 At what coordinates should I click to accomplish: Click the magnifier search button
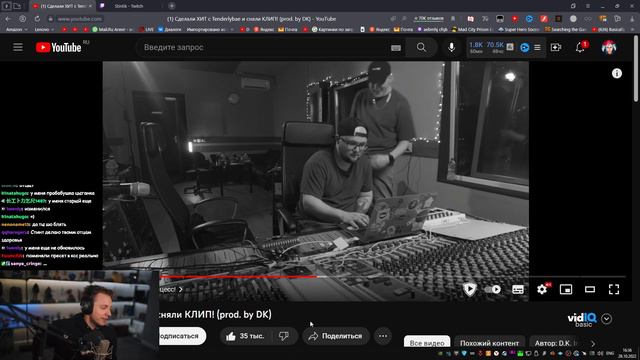[x=421, y=48]
